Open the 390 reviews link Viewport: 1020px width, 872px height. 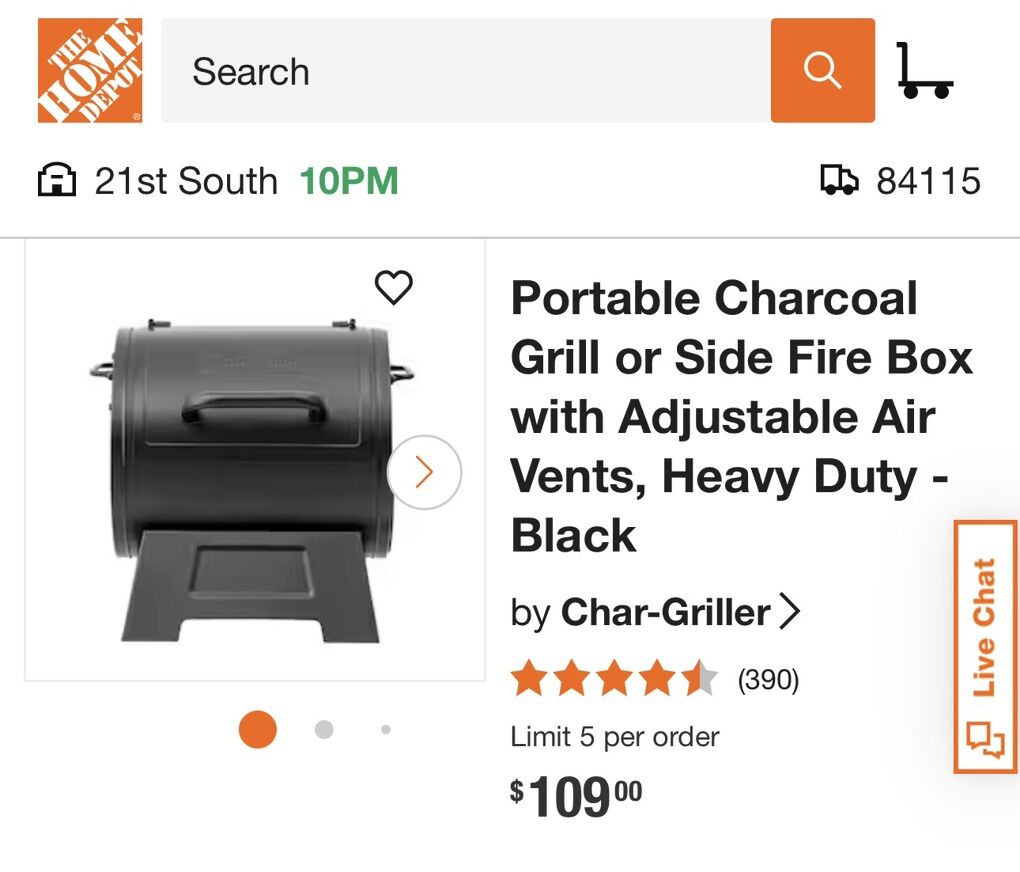click(768, 680)
